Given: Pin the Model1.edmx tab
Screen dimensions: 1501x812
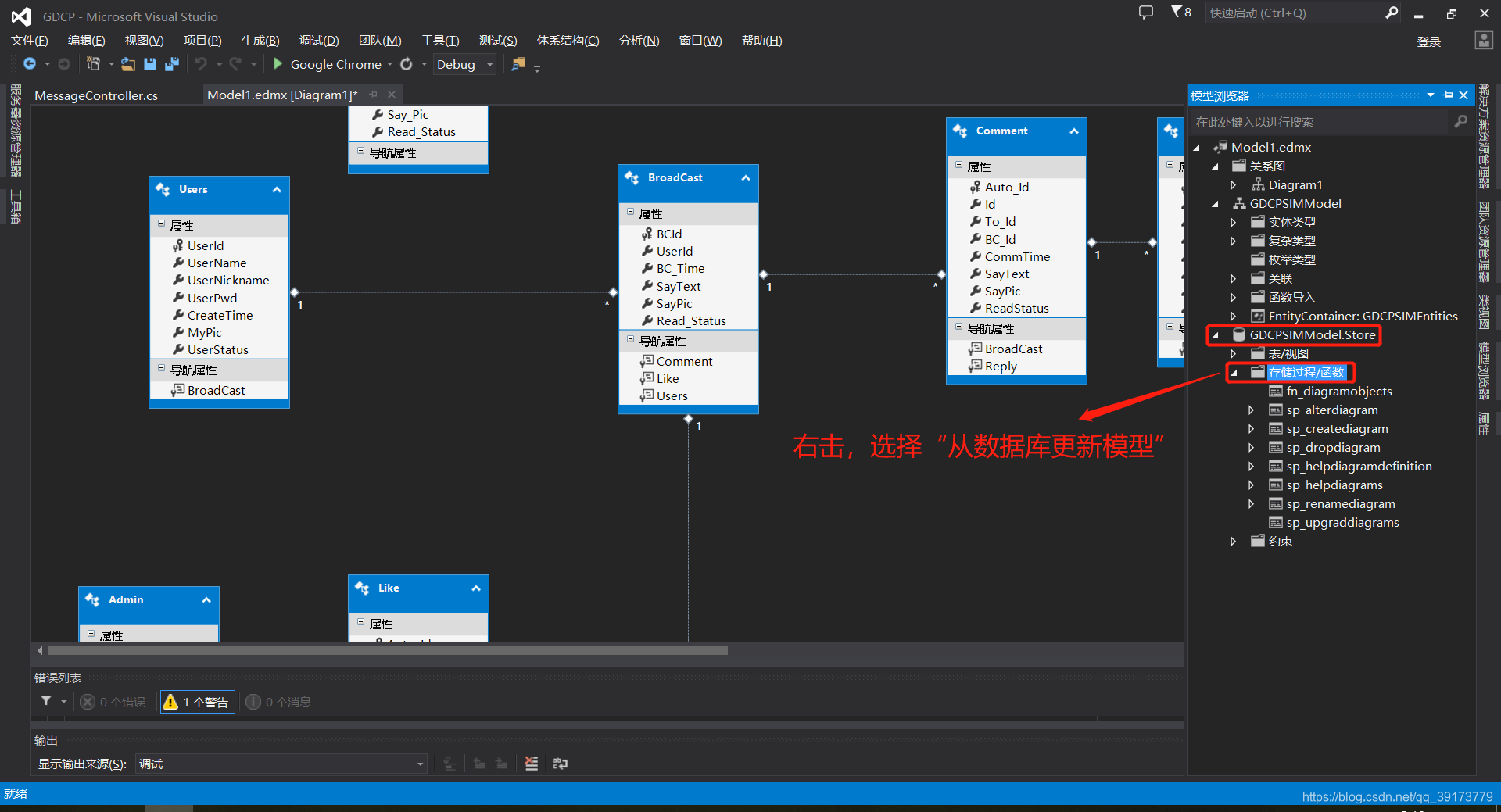Looking at the screenshot, I should tap(374, 95).
